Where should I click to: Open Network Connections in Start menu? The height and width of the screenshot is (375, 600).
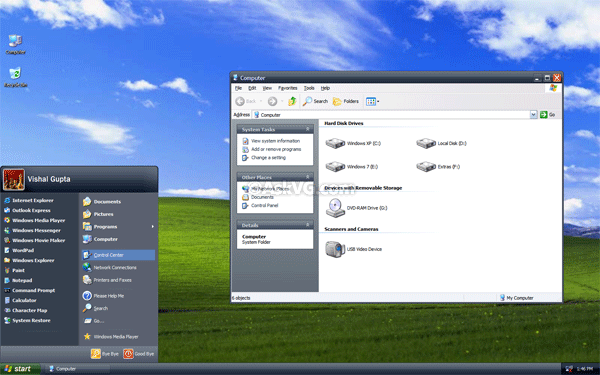pyautogui.click(x=109, y=267)
